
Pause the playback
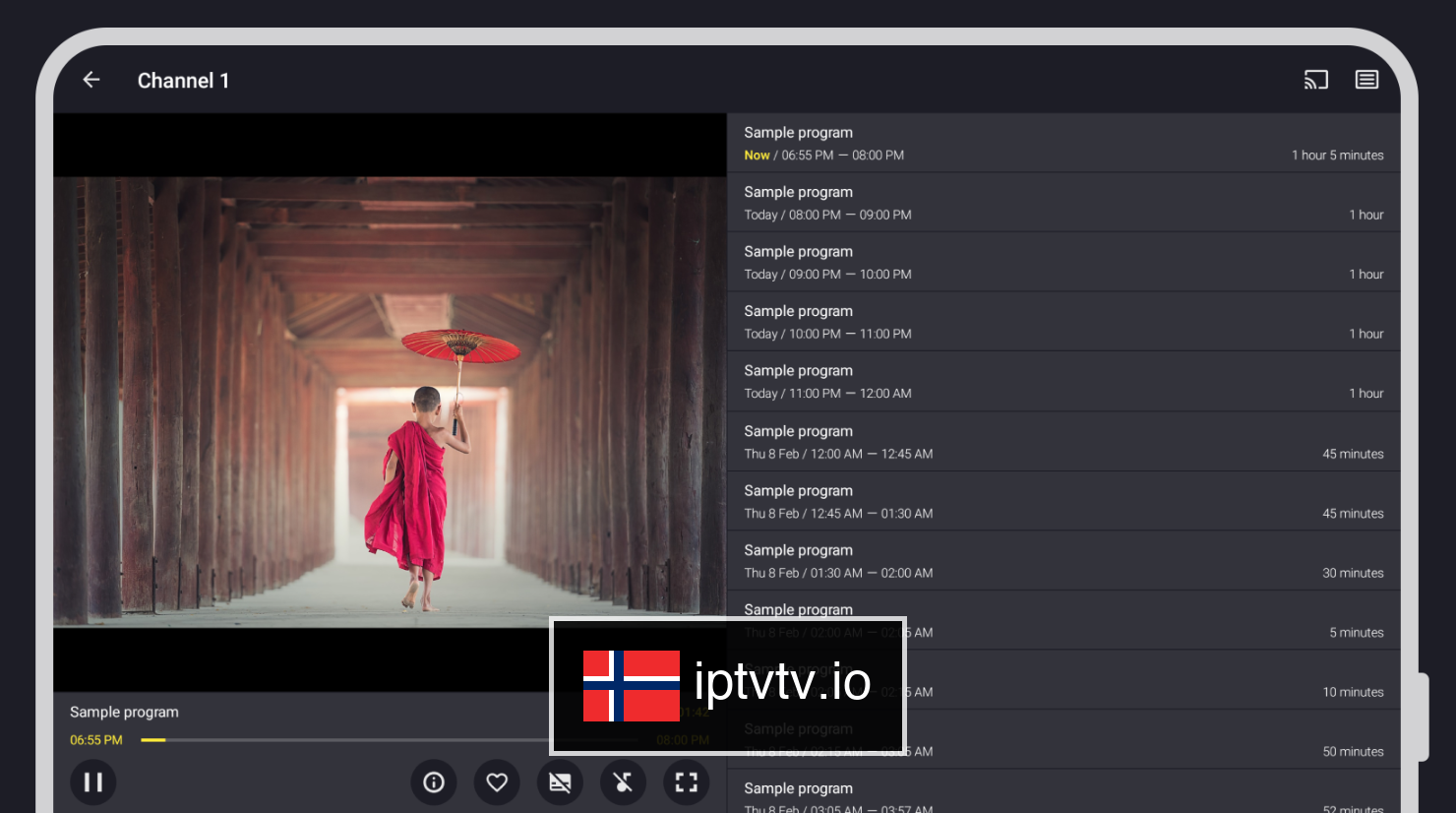coord(93,782)
